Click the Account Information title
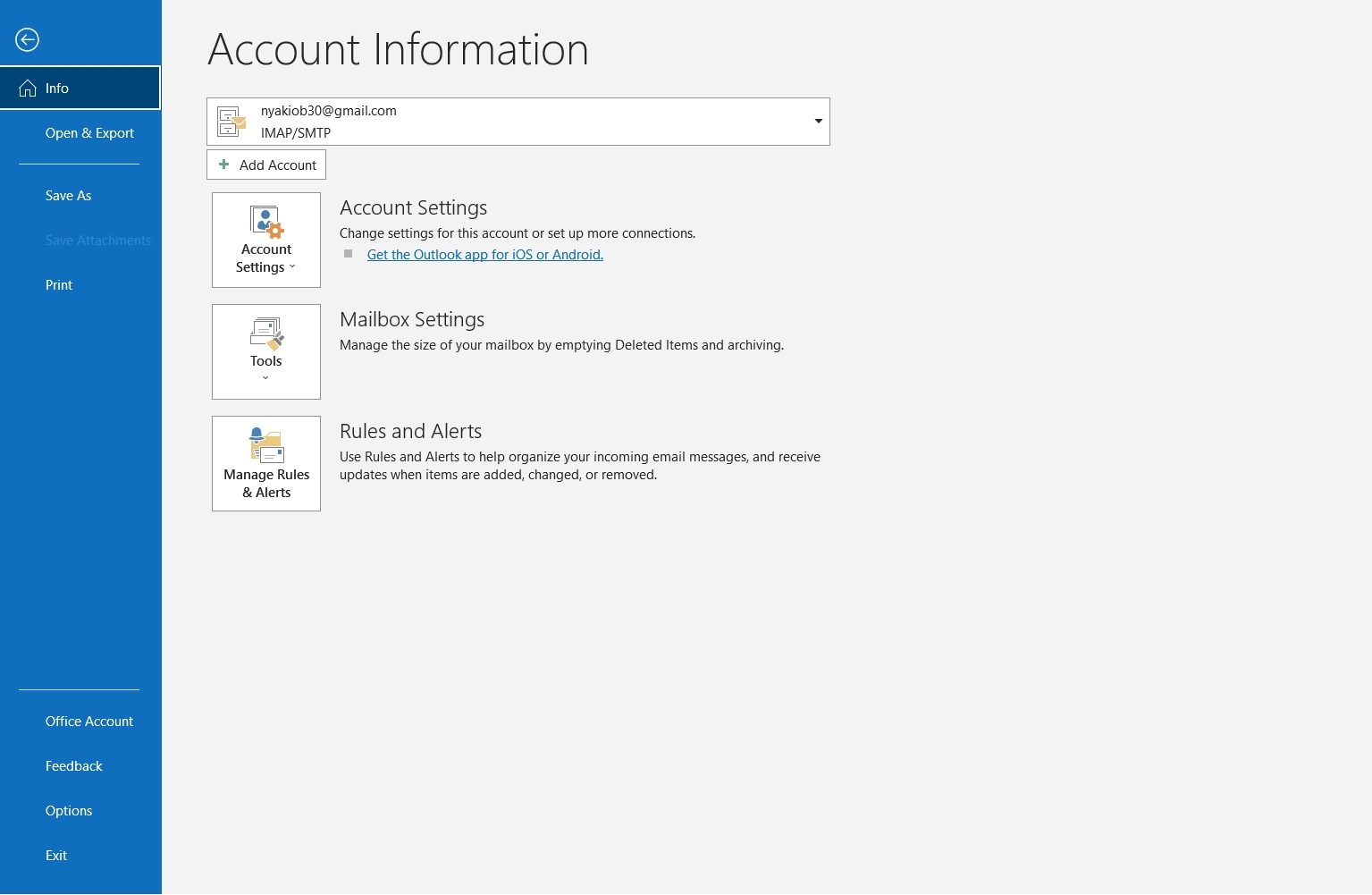 click(398, 49)
